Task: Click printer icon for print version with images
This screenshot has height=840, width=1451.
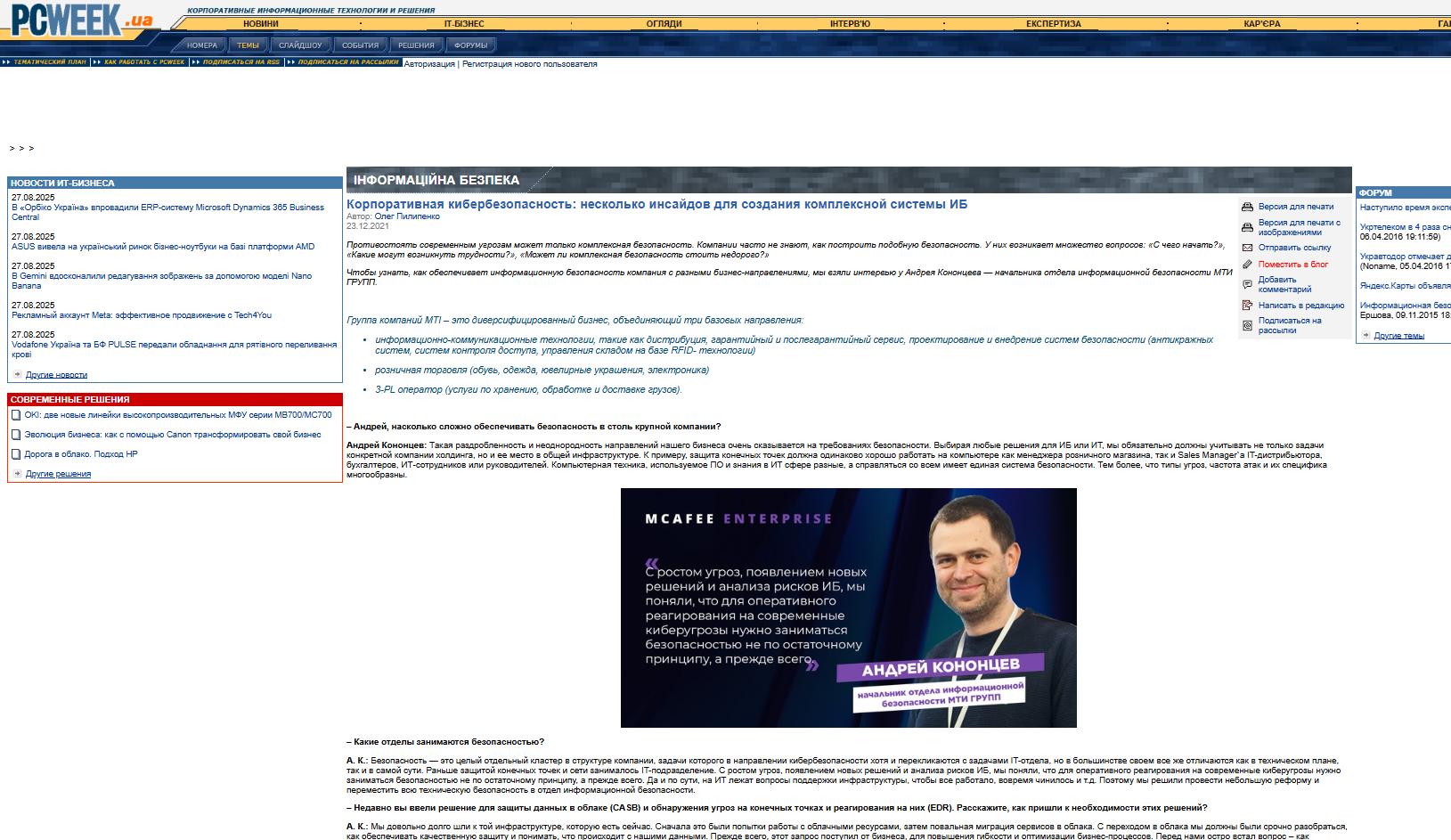Action: click(1247, 227)
